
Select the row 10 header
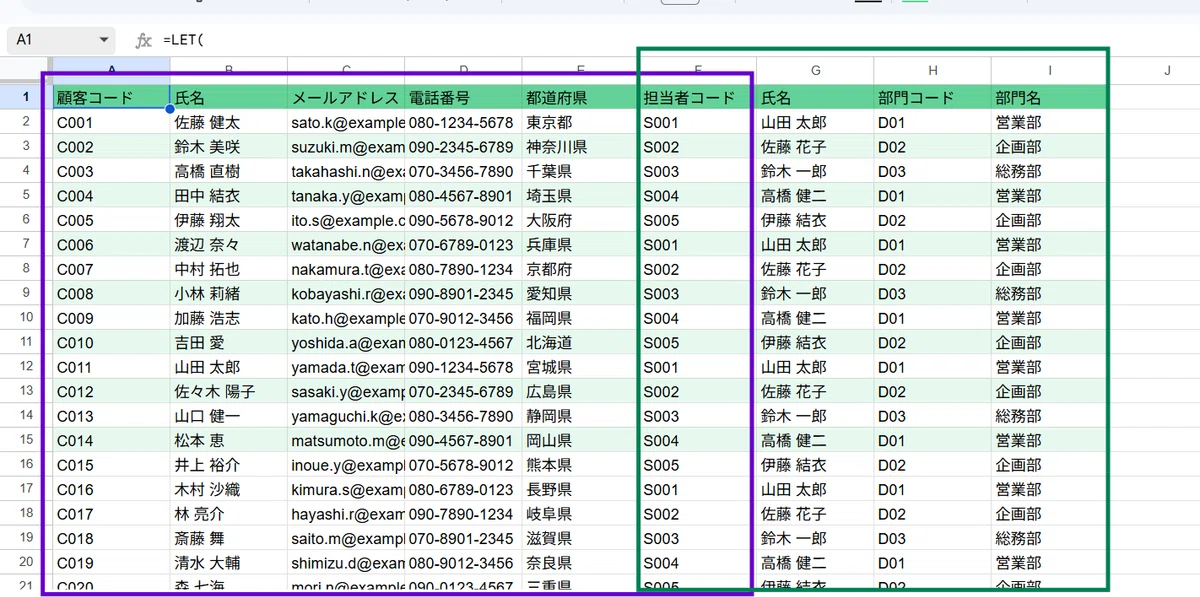pyautogui.click(x=26, y=318)
